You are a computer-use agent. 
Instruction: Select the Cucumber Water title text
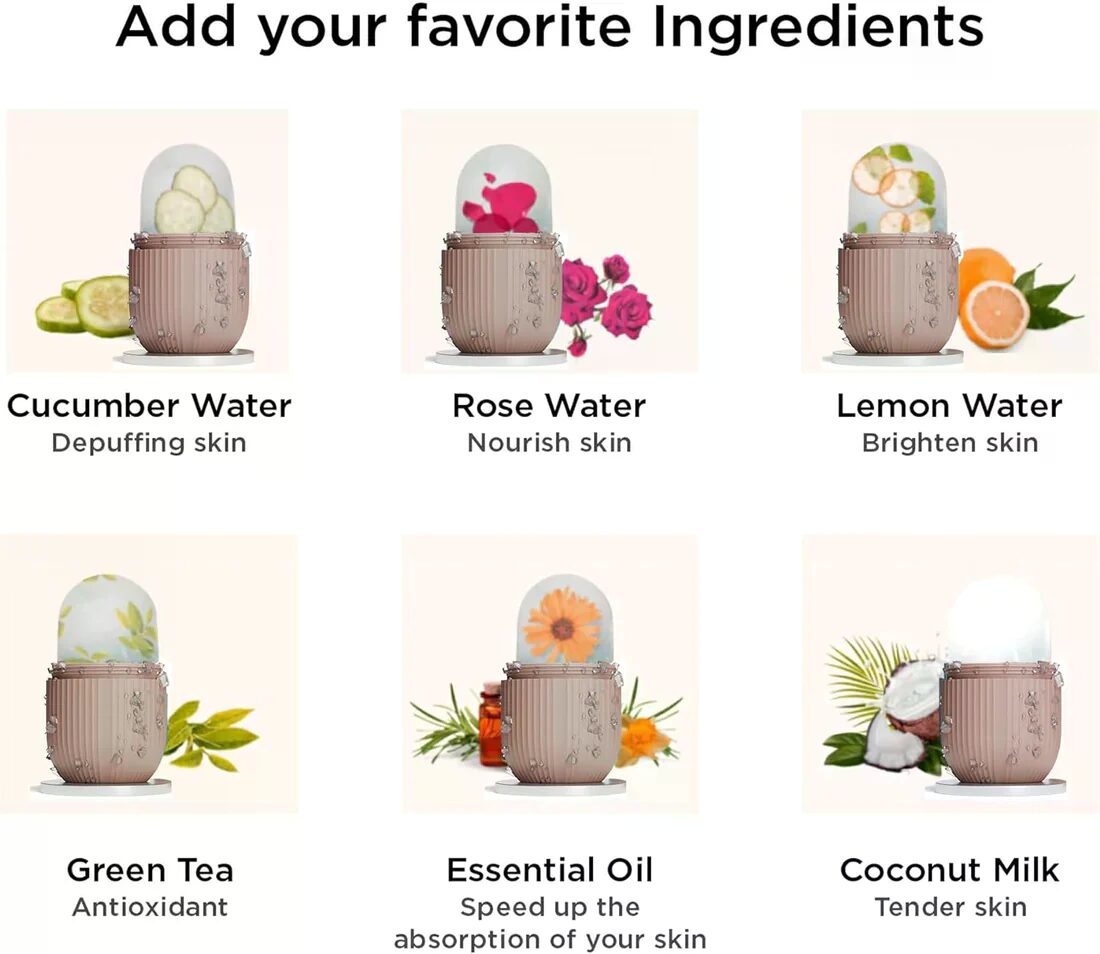[x=149, y=405]
